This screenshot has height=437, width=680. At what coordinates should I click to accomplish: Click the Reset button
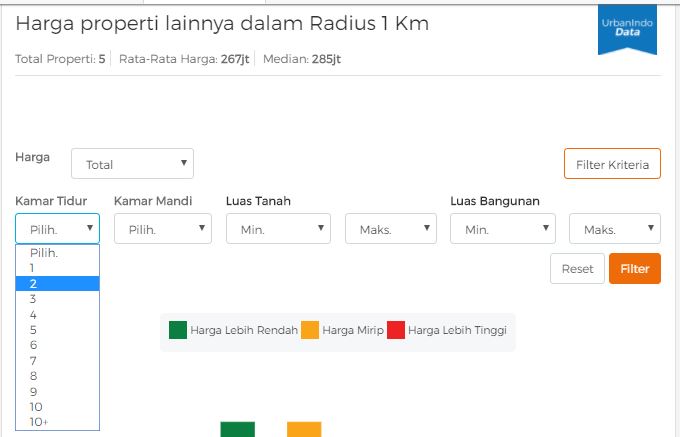[x=577, y=269]
